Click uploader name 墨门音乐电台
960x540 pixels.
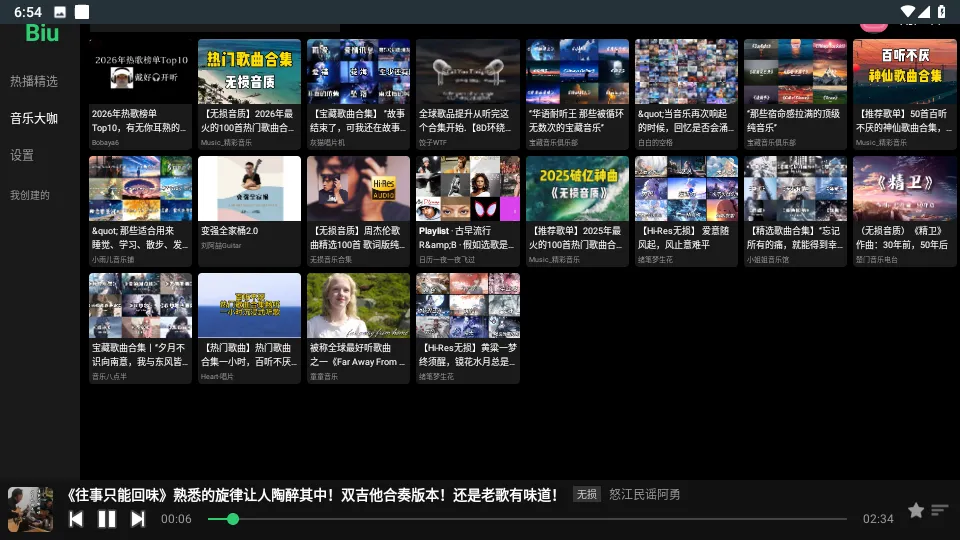877,260
